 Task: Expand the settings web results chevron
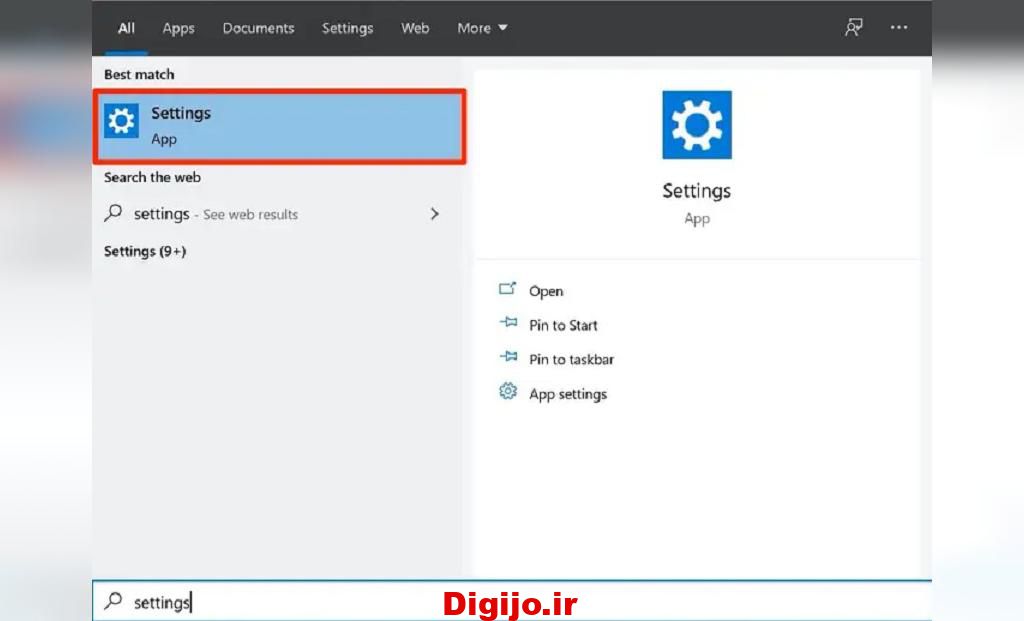(x=434, y=214)
